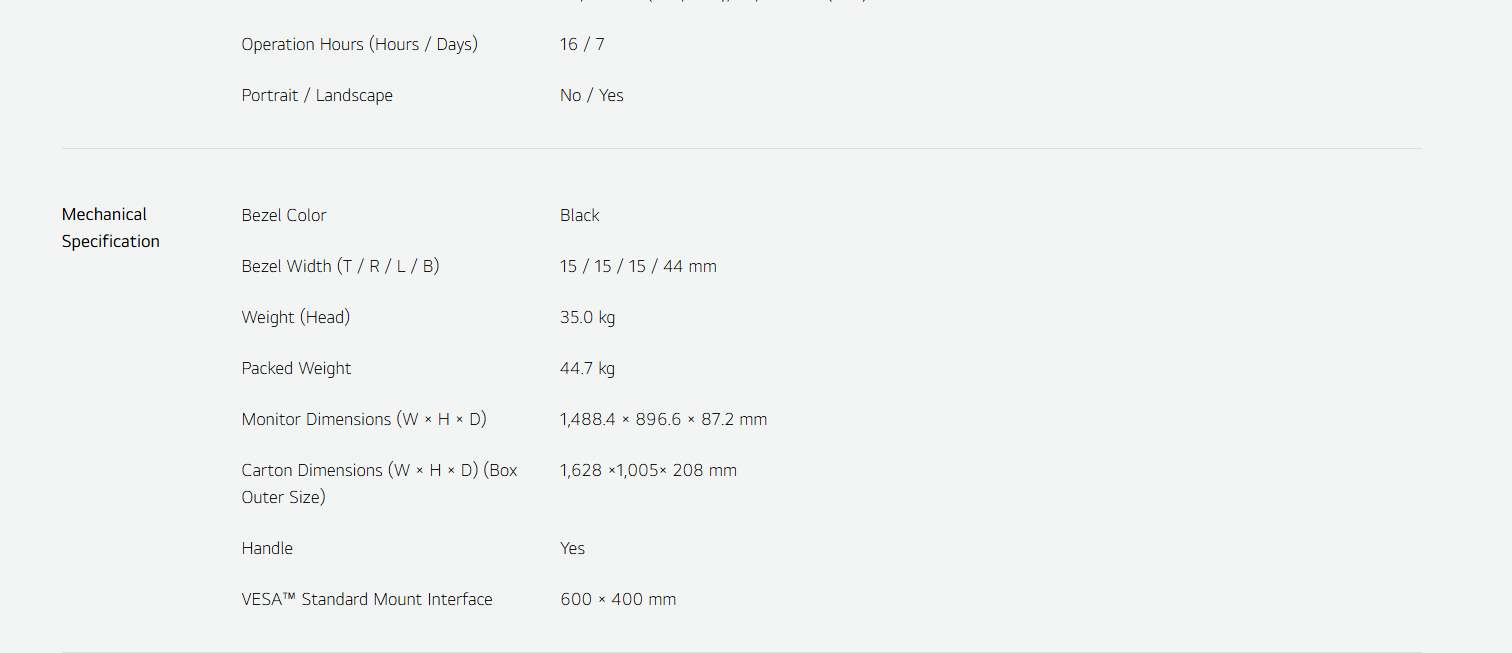Click the Bezel Color label
This screenshot has width=1512, height=653.
click(284, 216)
